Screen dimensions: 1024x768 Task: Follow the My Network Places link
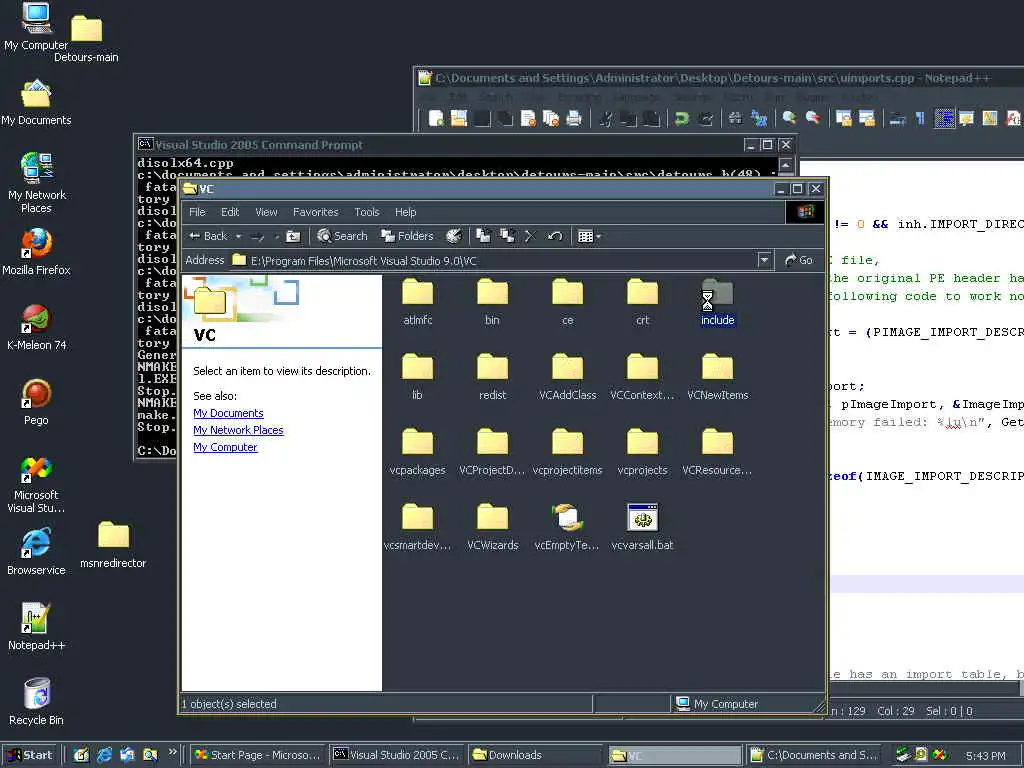point(238,430)
